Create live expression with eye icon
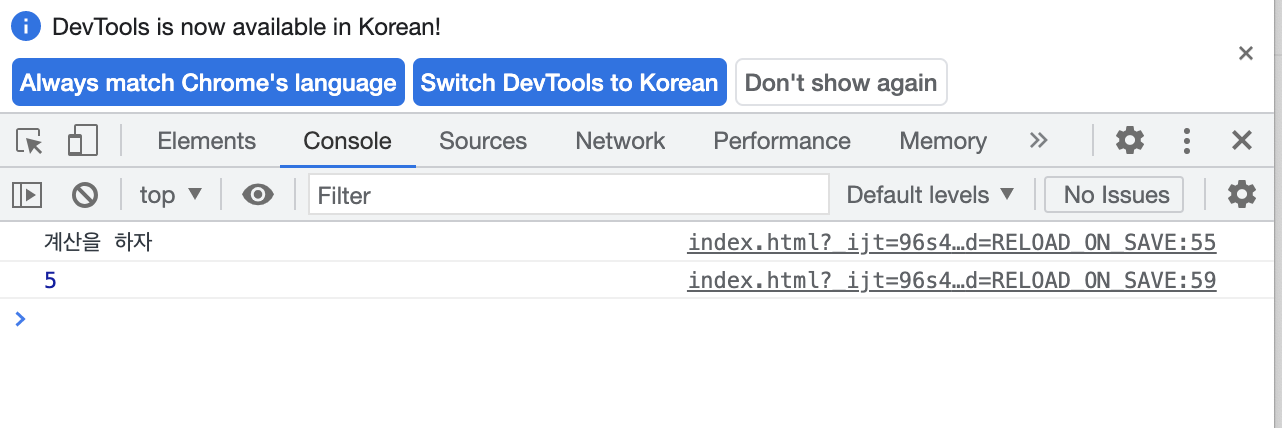Image resolution: width=1282 pixels, height=428 pixels. tap(258, 194)
